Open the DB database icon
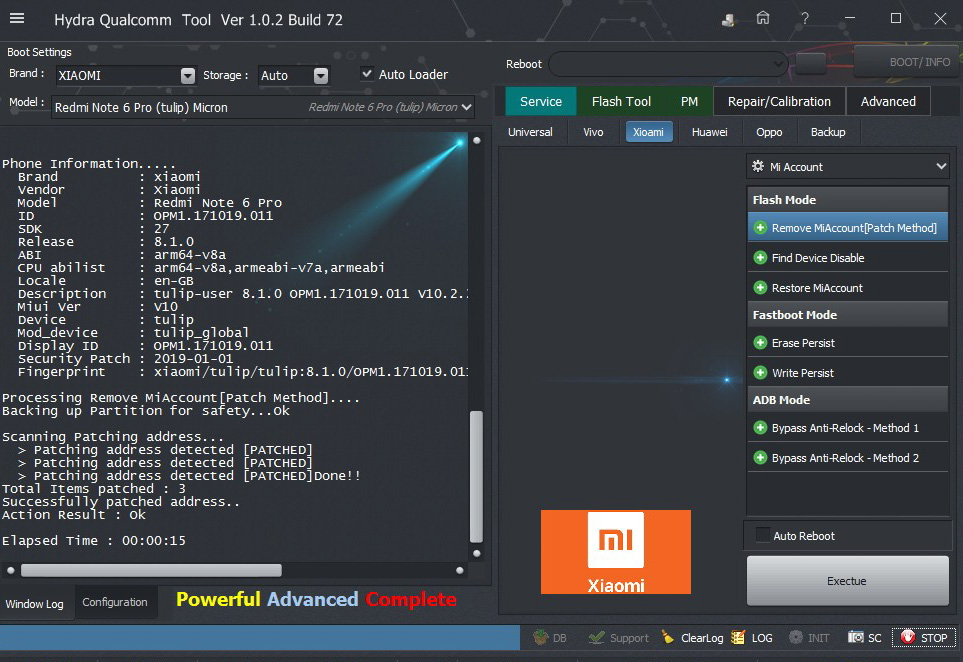The height and width of the screenshot is (662, 963). click(x=541, y=637)
